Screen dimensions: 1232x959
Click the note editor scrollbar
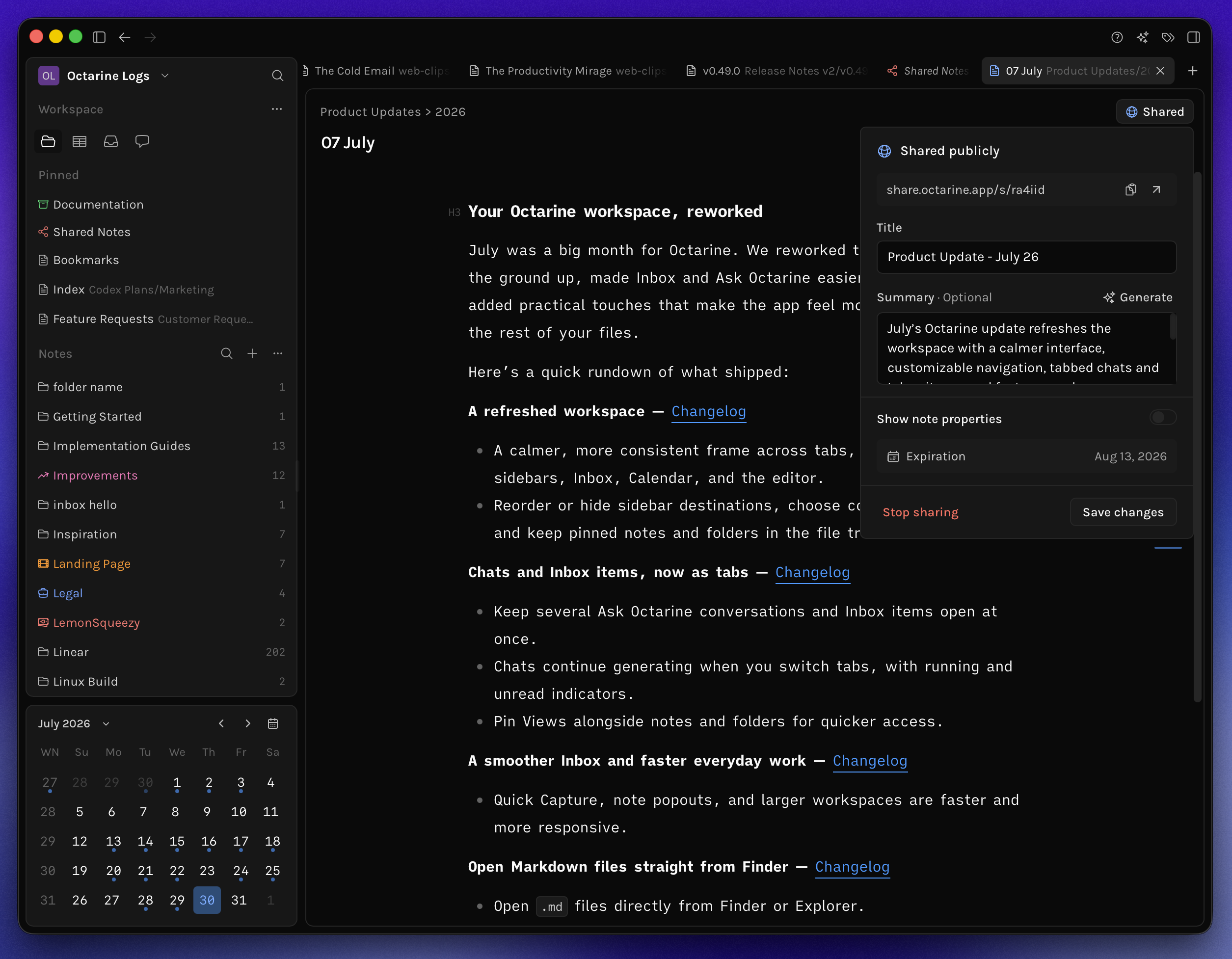[x=1197, y=437]
